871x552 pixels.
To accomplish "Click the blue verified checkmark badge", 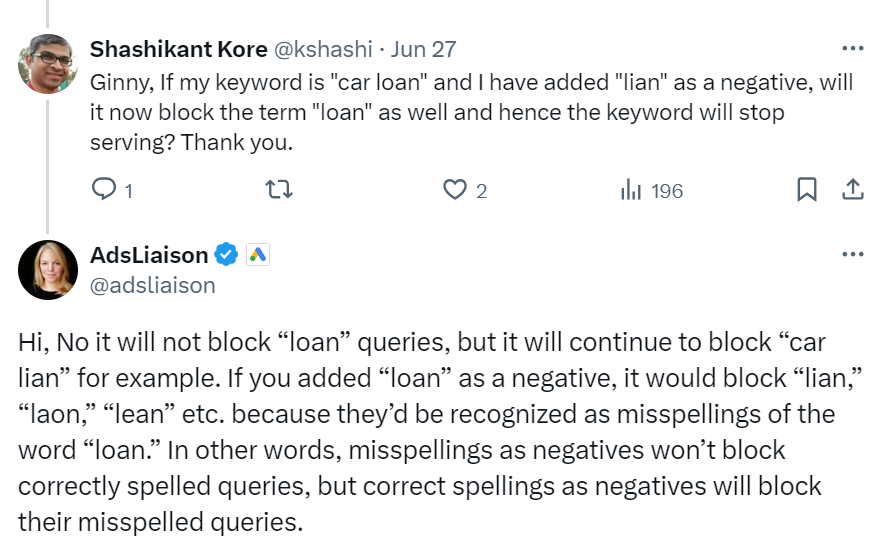I will pos(226,254).
